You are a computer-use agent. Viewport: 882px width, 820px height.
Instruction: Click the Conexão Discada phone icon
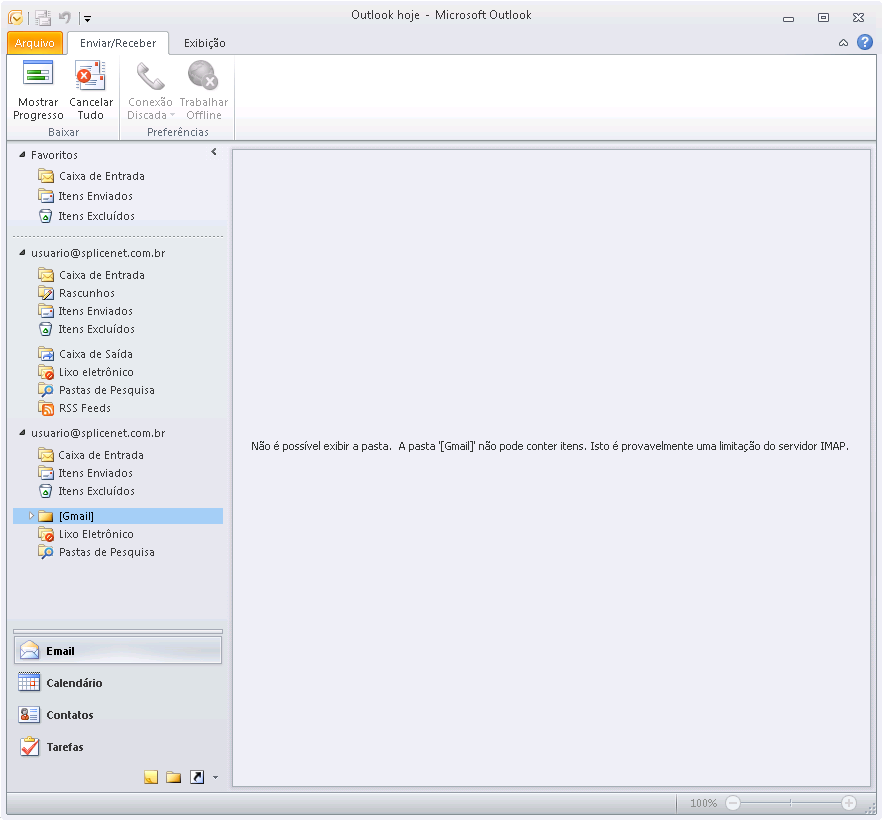150,75
